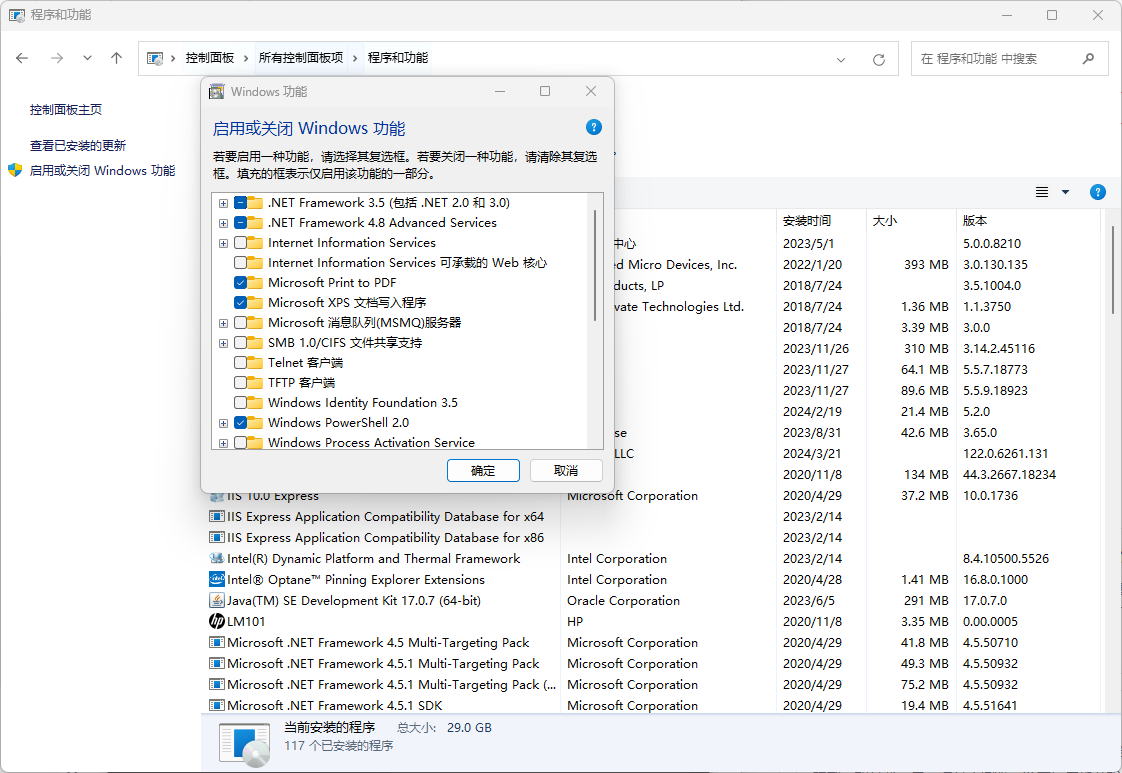Select .NET Framework 4.5 Multi-Targeting Pack icon
Screen dimensions: 1122x773
point(217,643)
